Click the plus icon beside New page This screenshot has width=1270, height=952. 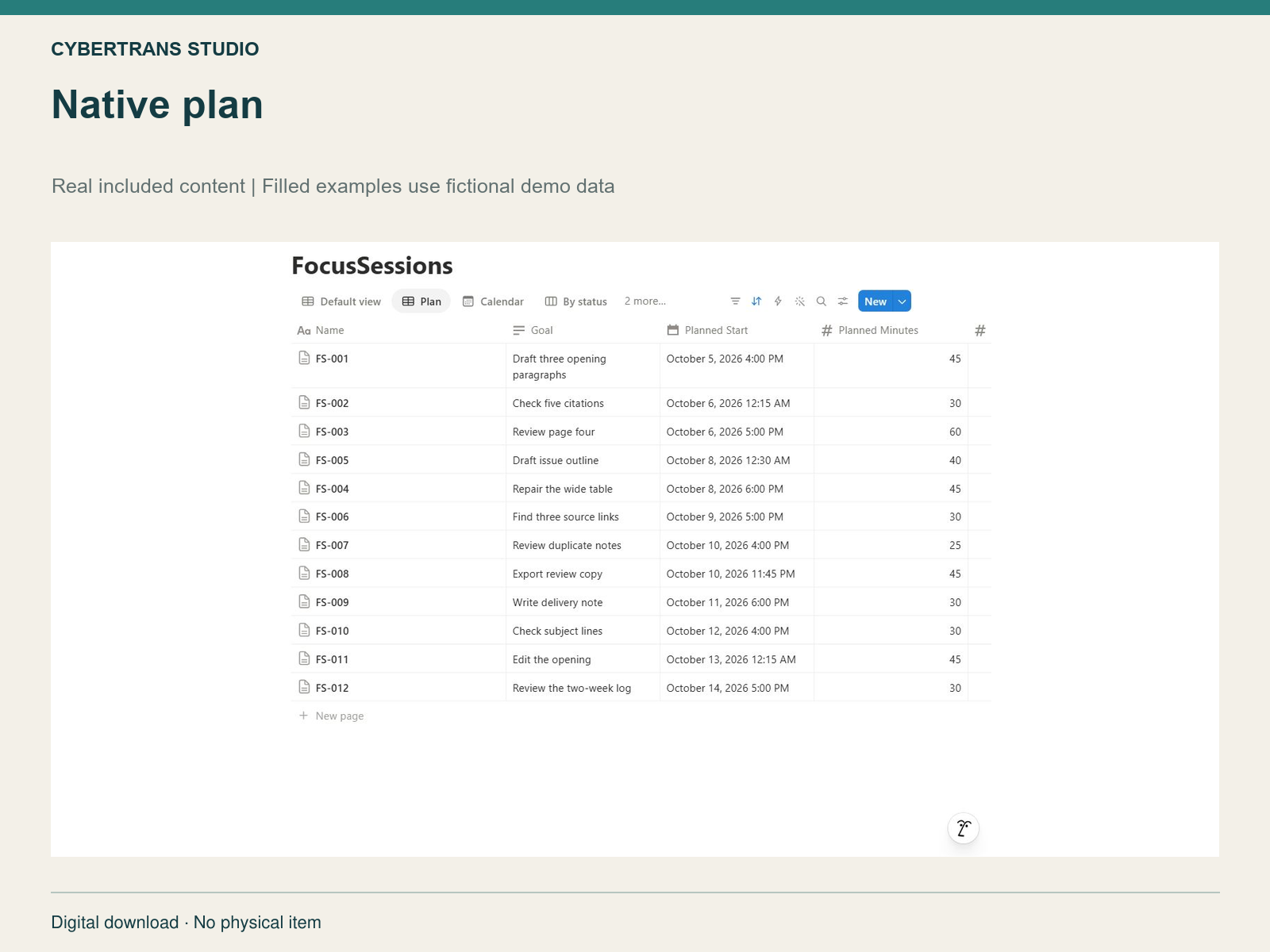303,716
